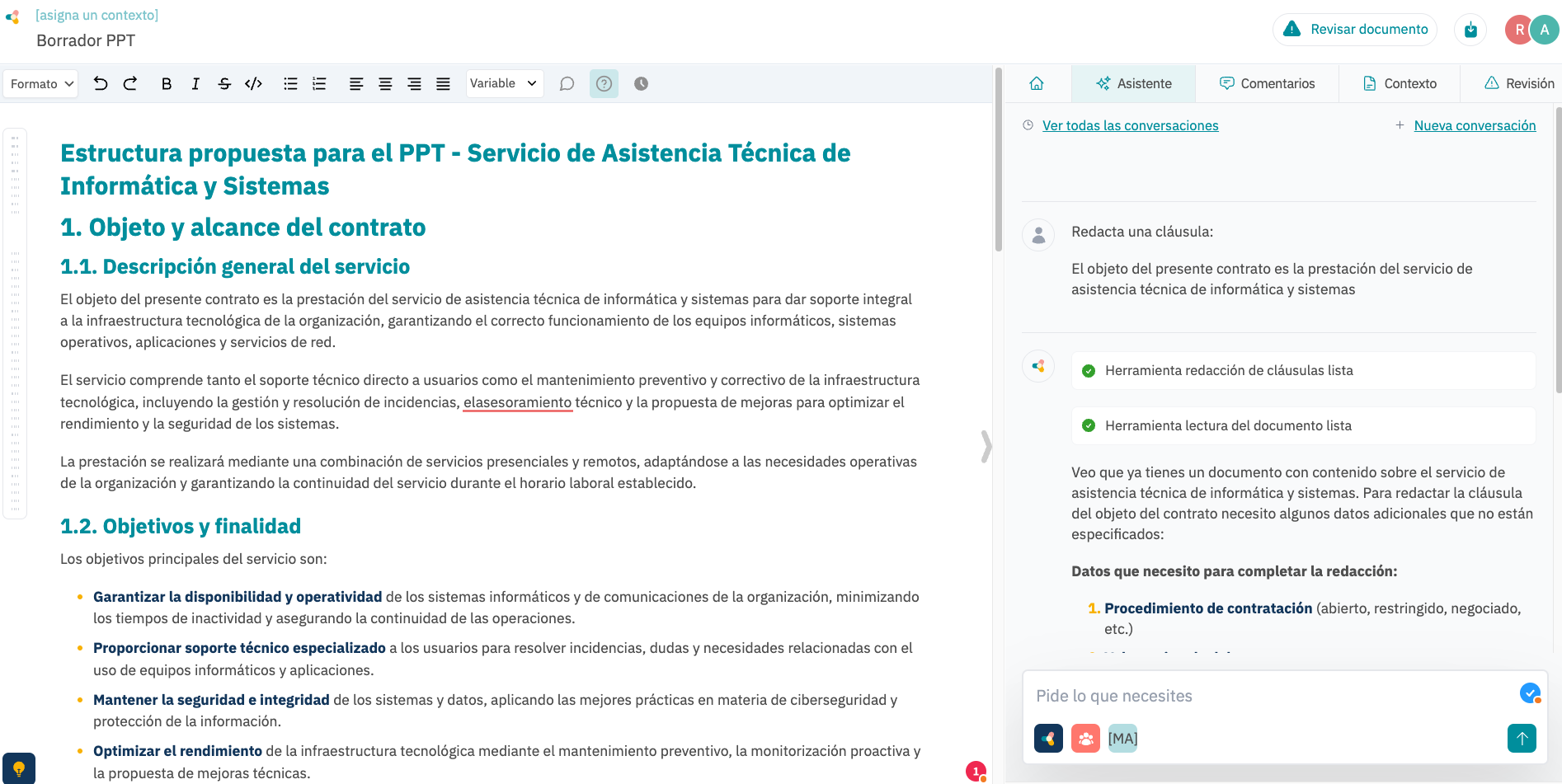Click the undo arrow icon
Viewport: 1562px width, 784px height.
(x=101, y=83)
